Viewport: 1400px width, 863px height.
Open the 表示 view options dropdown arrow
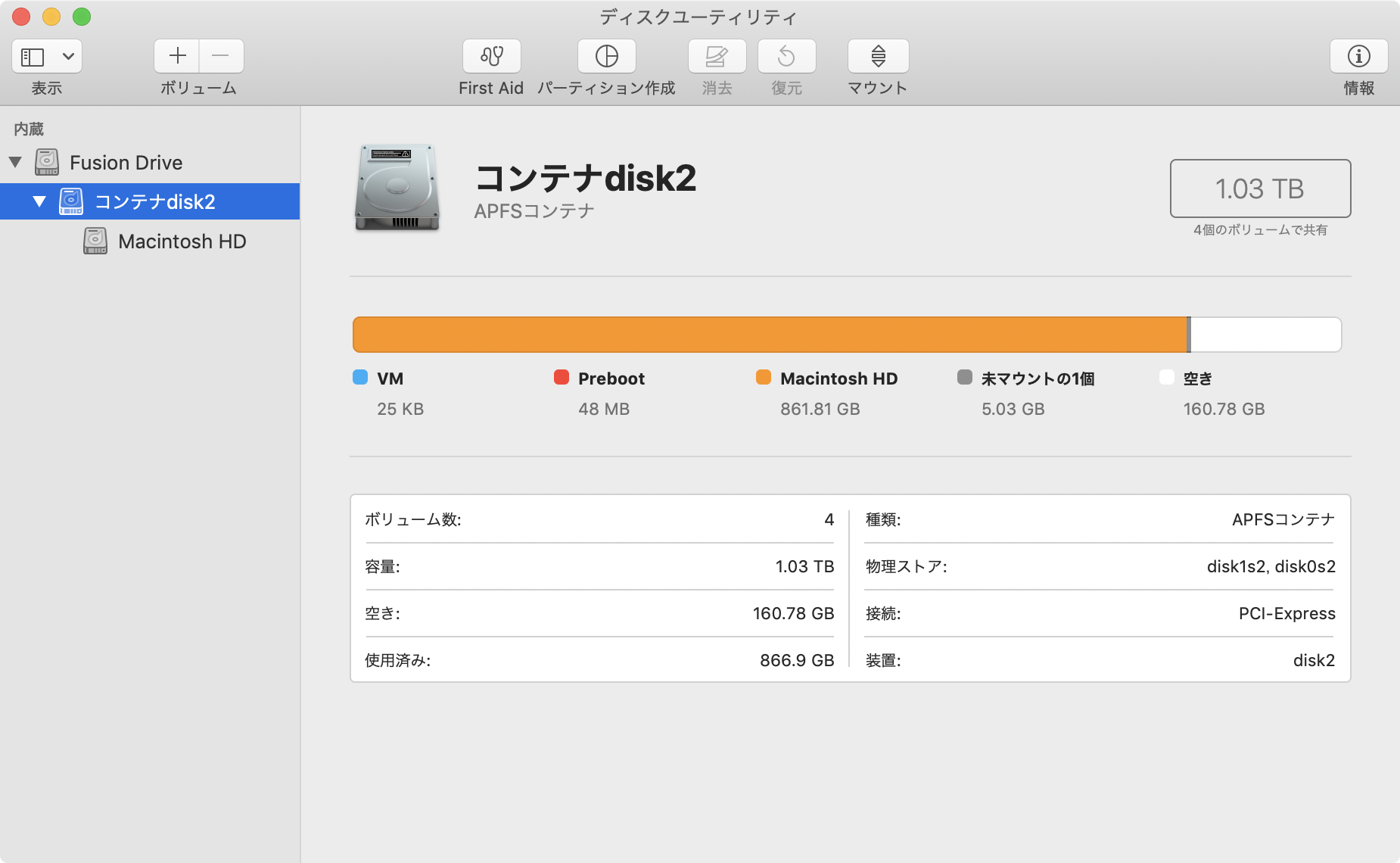click(68, 57)
